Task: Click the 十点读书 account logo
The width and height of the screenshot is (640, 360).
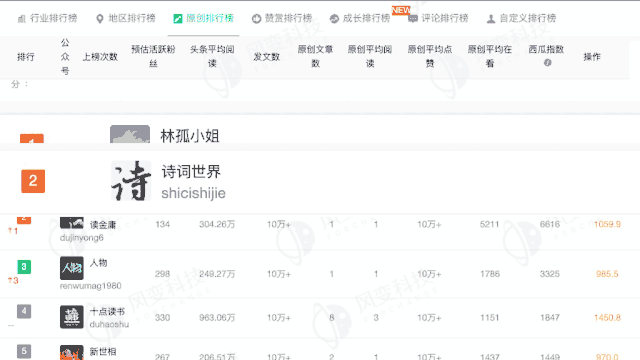Action: click(72, 317)
